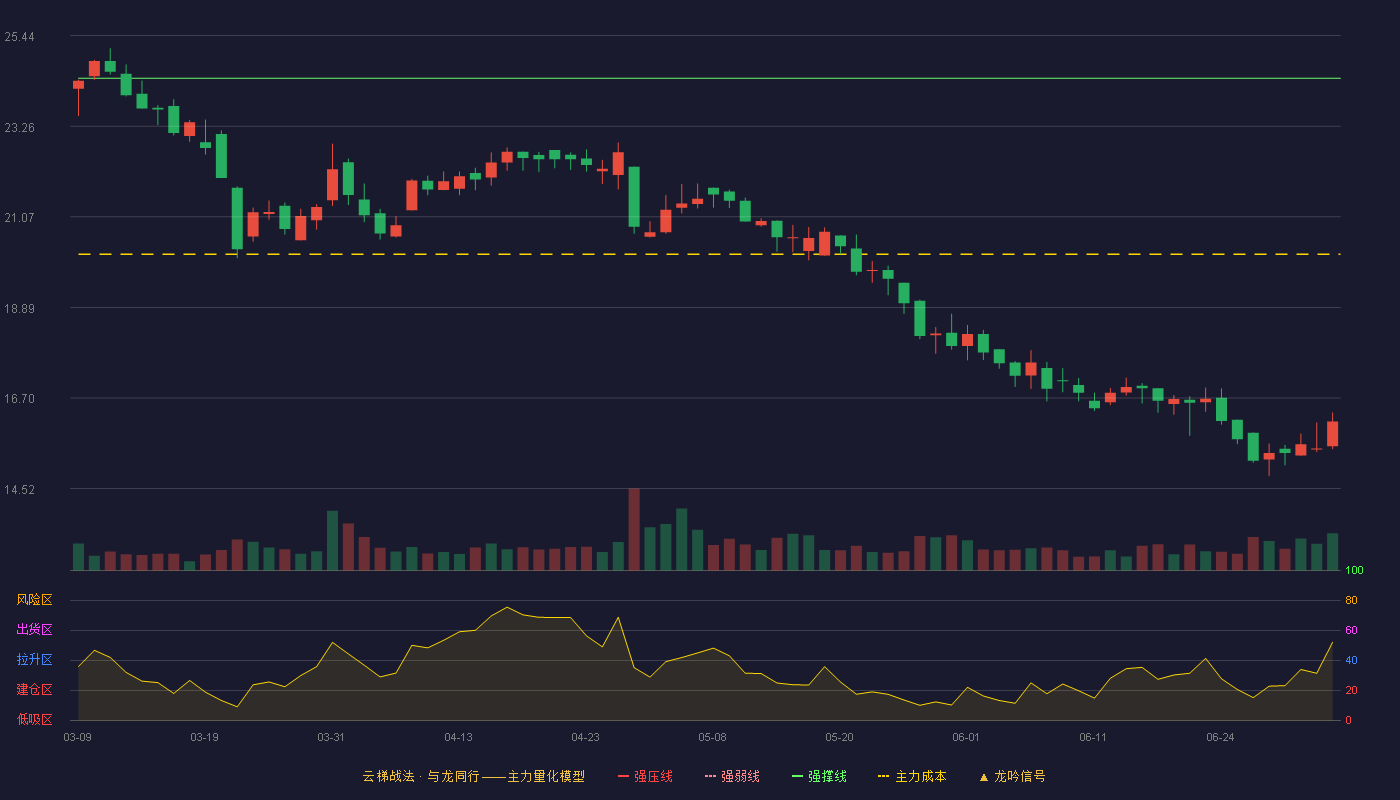Click the 16.70 price axis label
This screenshot has height=800, width=1400.
[x=19, y=399]
